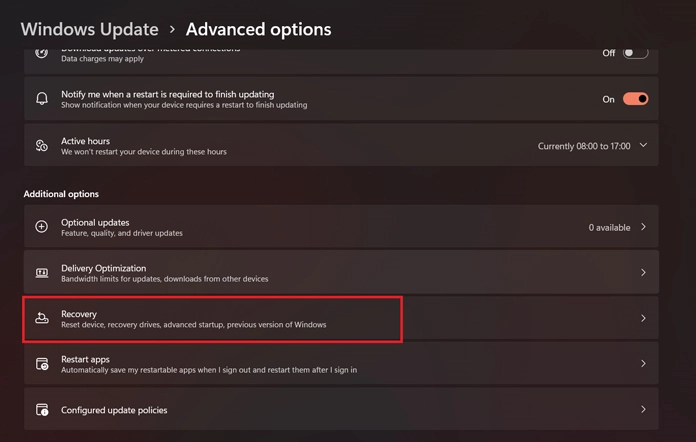Turn off the restart notification toggle

635,99
